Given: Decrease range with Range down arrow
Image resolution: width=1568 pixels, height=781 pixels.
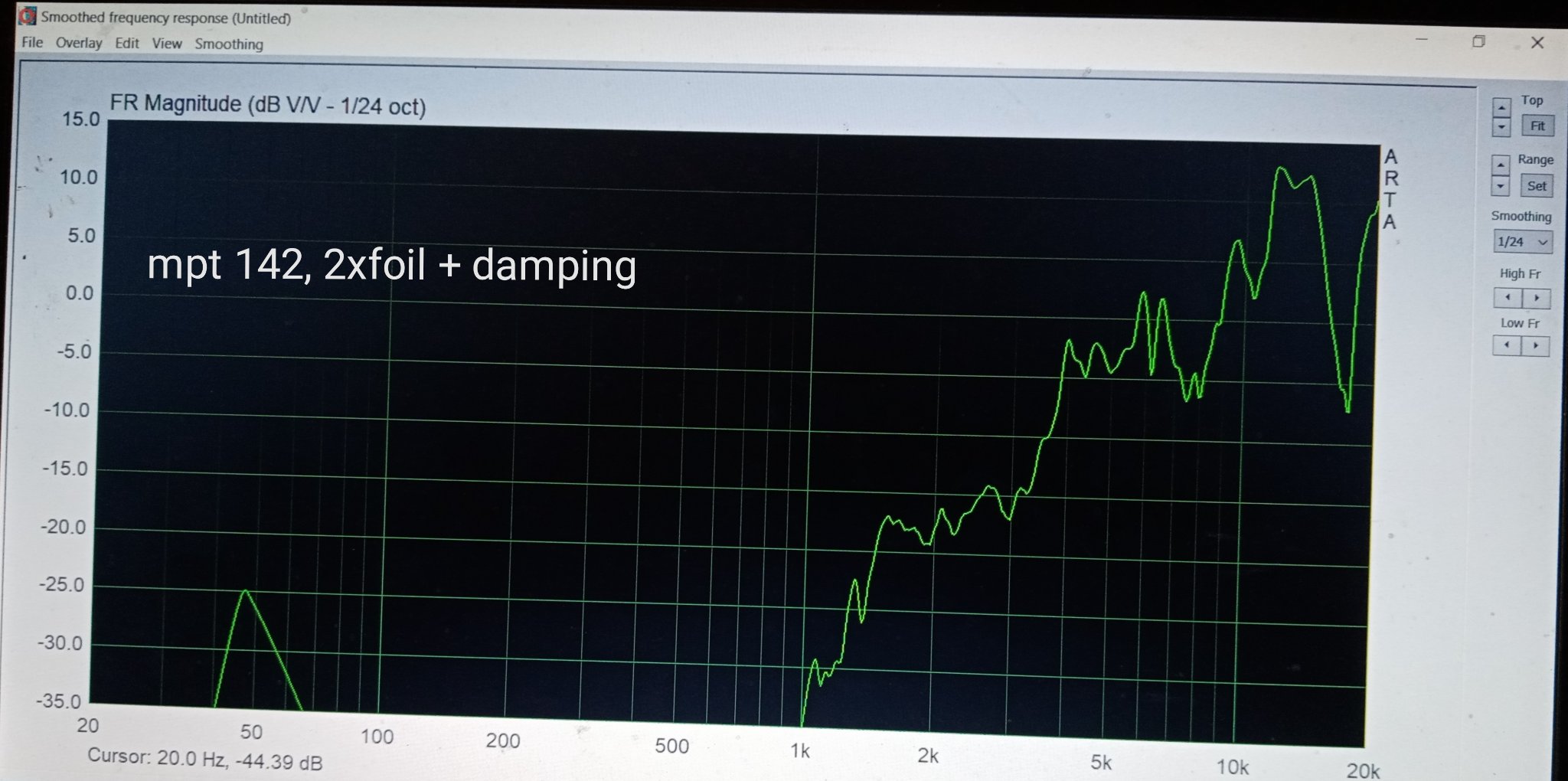Looking at the screenshot, I should point(1501,185).
